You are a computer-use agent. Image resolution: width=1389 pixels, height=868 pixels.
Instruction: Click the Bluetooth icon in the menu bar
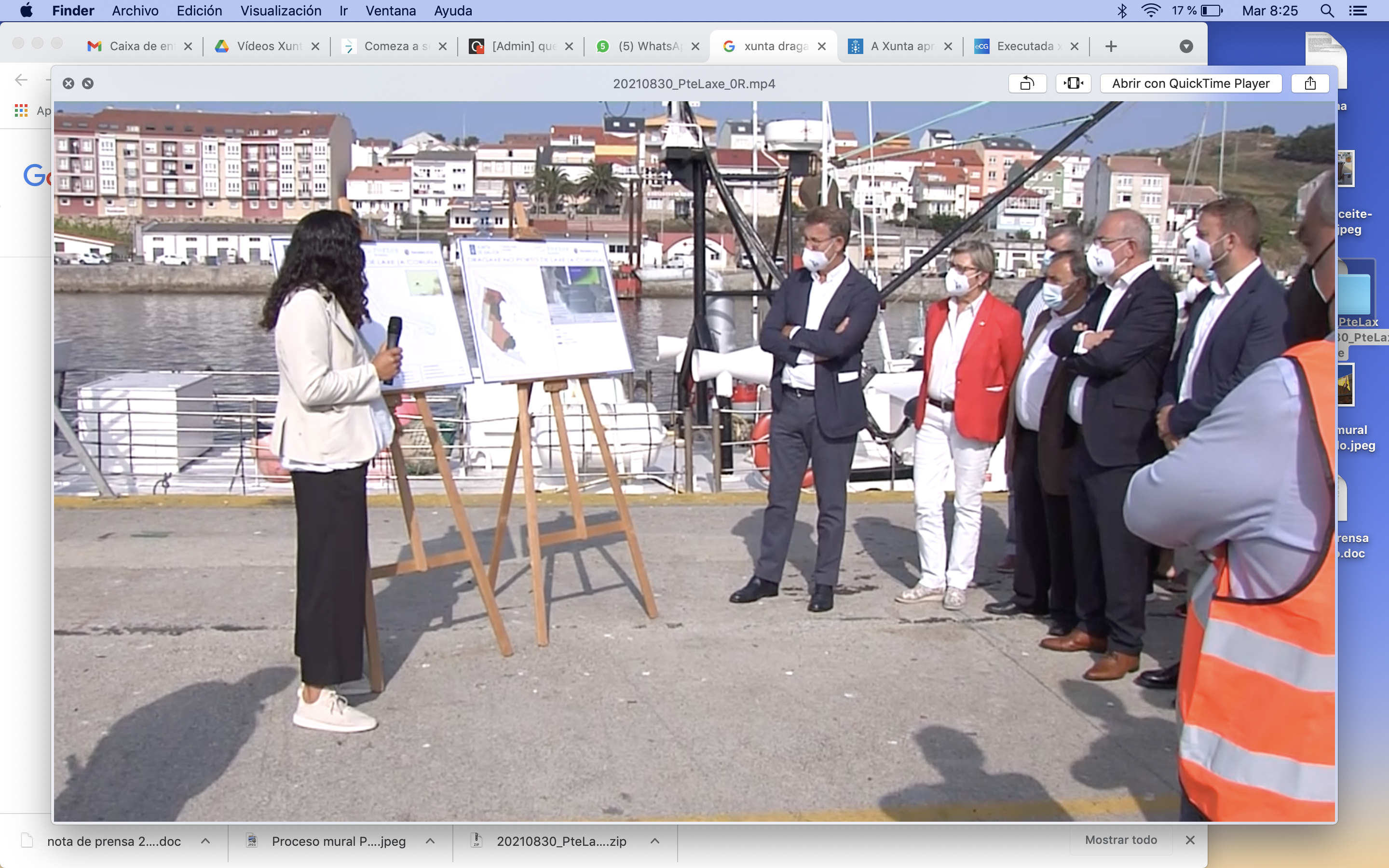[1122, 10]
